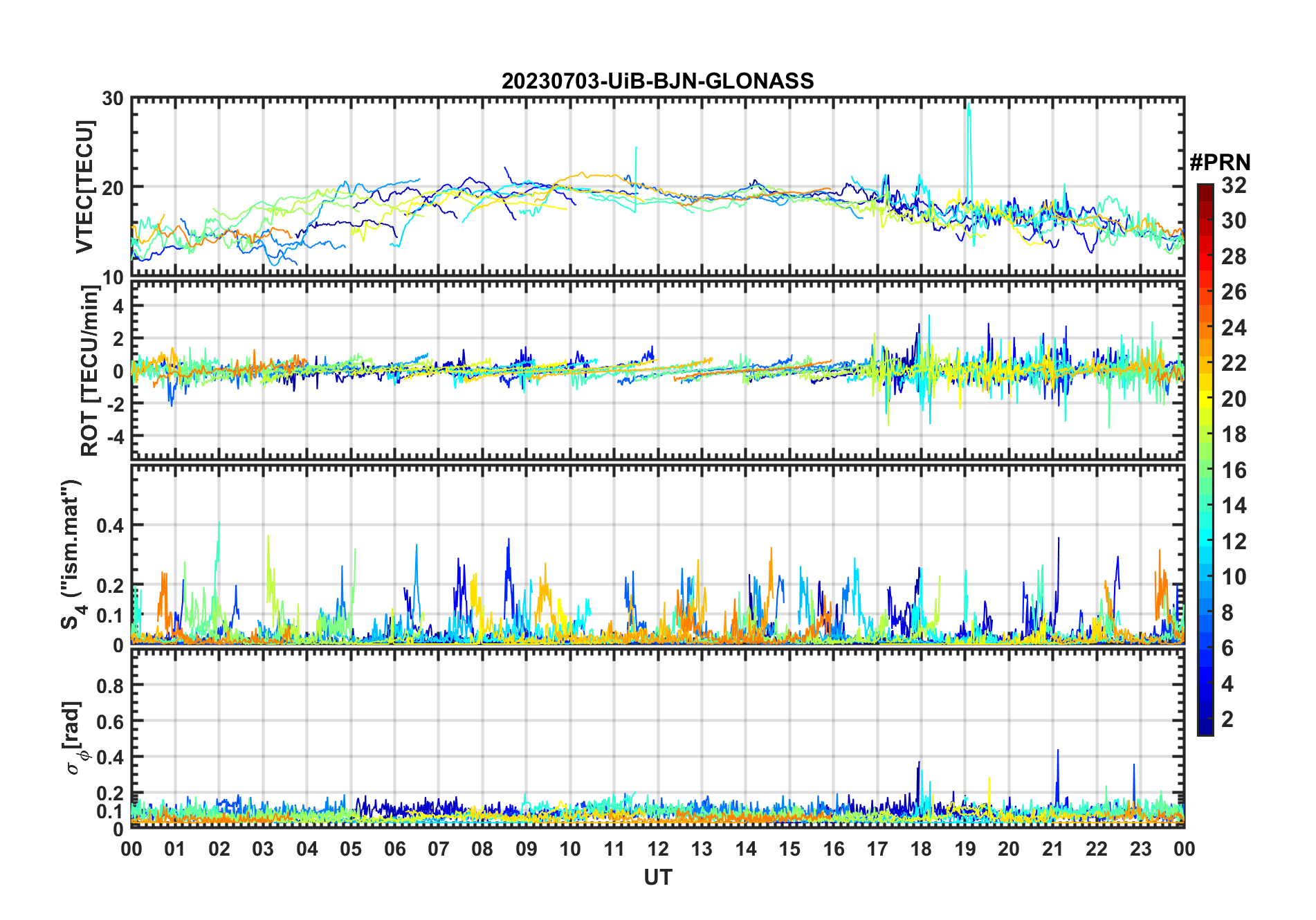1316x920 pixels.
Task: Select the sigma-phi axis tick label 0.8
Action: [x=110, y=686]
